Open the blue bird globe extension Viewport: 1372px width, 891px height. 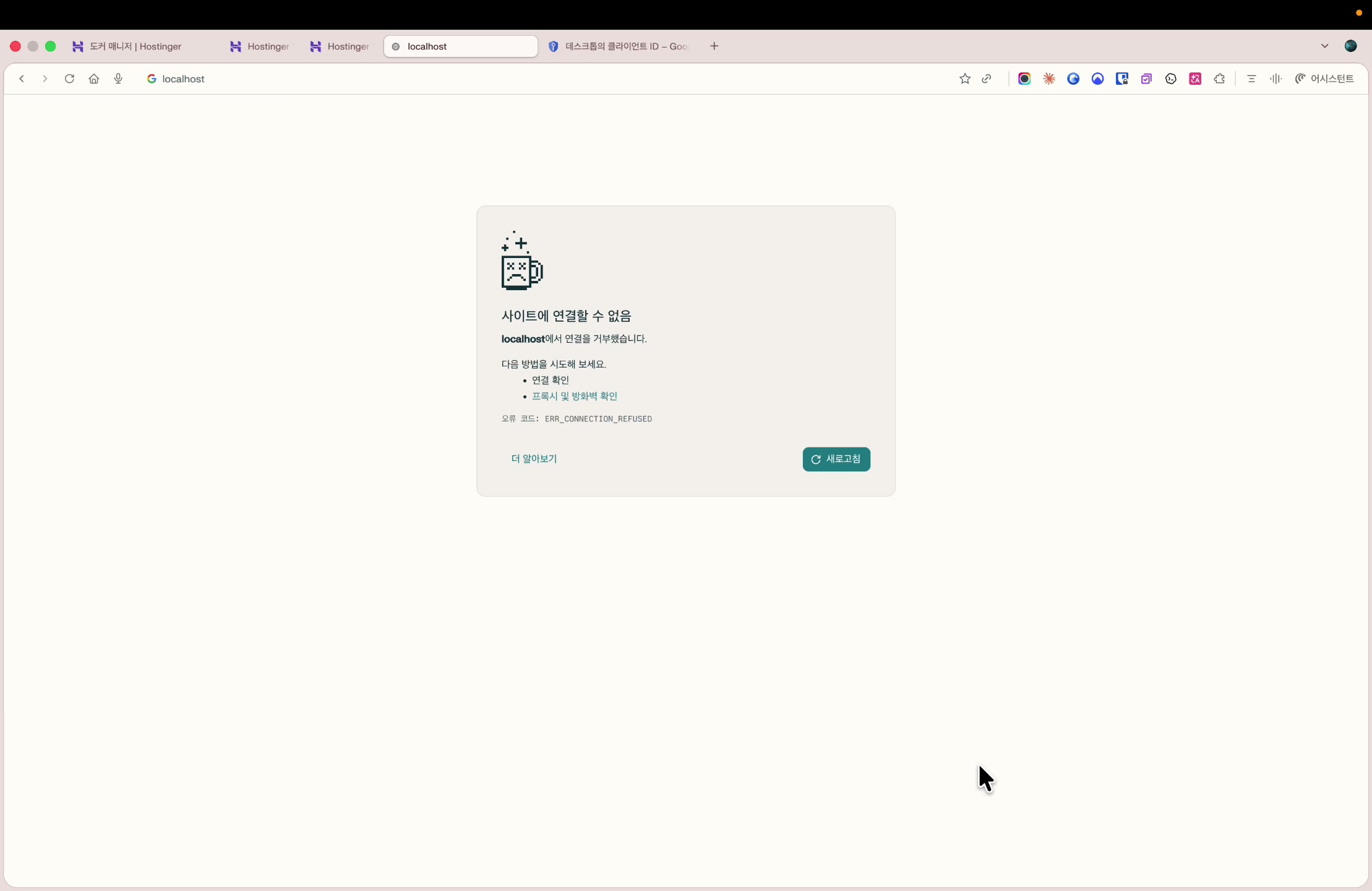point(1073,79)
